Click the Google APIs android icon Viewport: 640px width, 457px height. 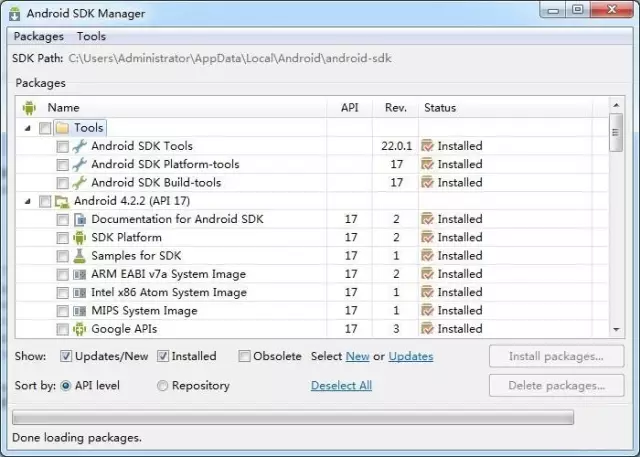(x=80, y=329)
